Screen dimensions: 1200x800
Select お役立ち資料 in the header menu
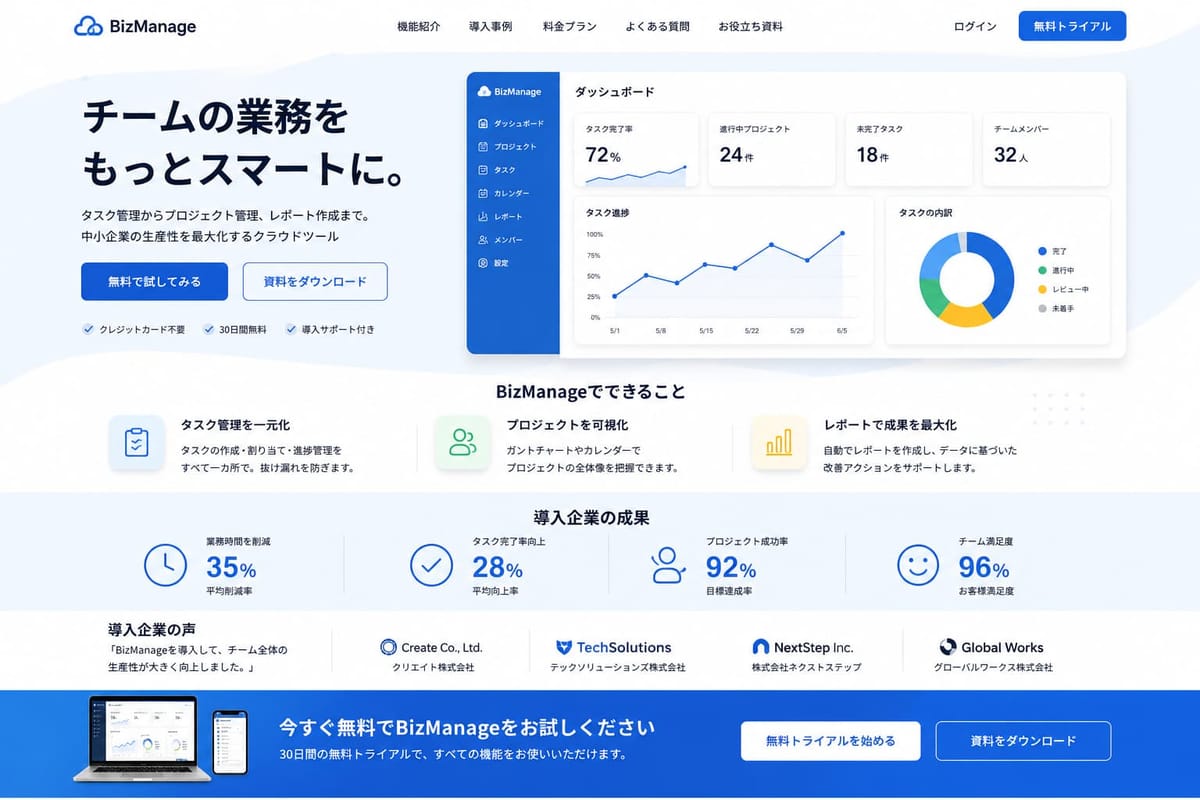pyautogui.click(x=750, y=27)
